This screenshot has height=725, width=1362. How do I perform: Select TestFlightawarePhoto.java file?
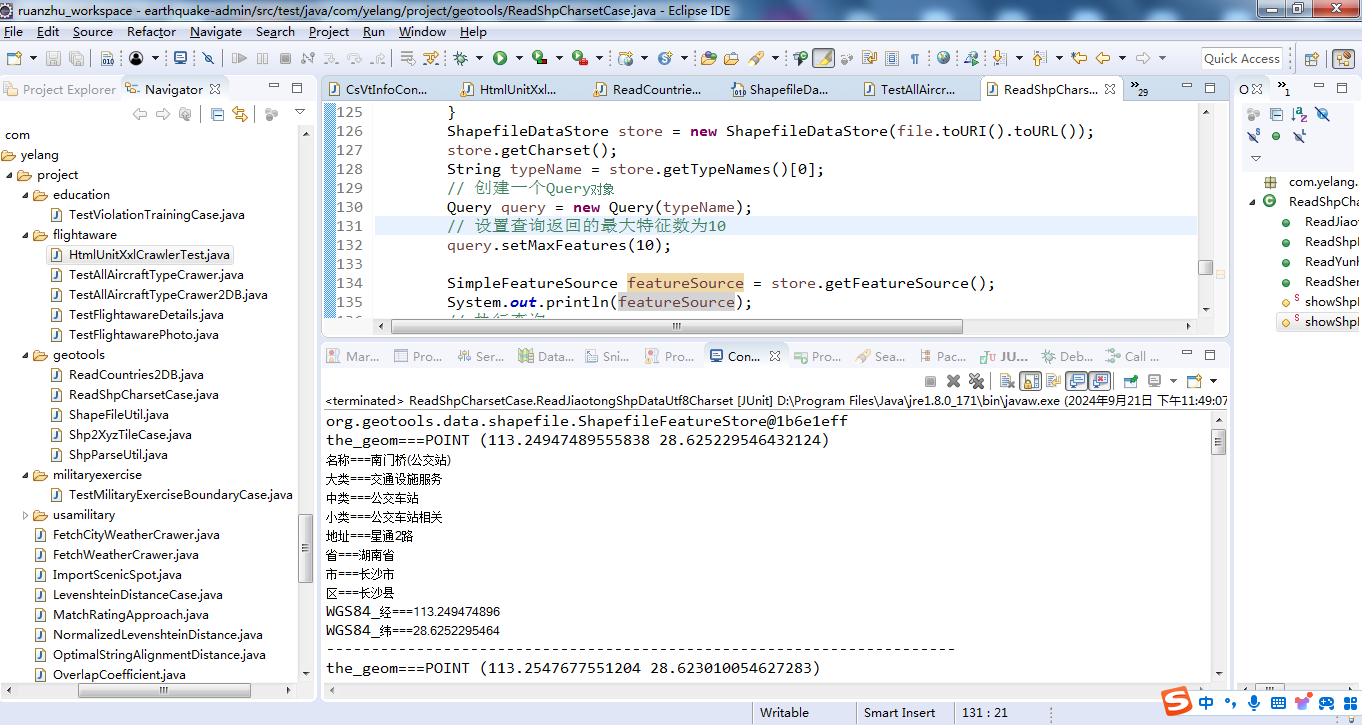(135, 335)
